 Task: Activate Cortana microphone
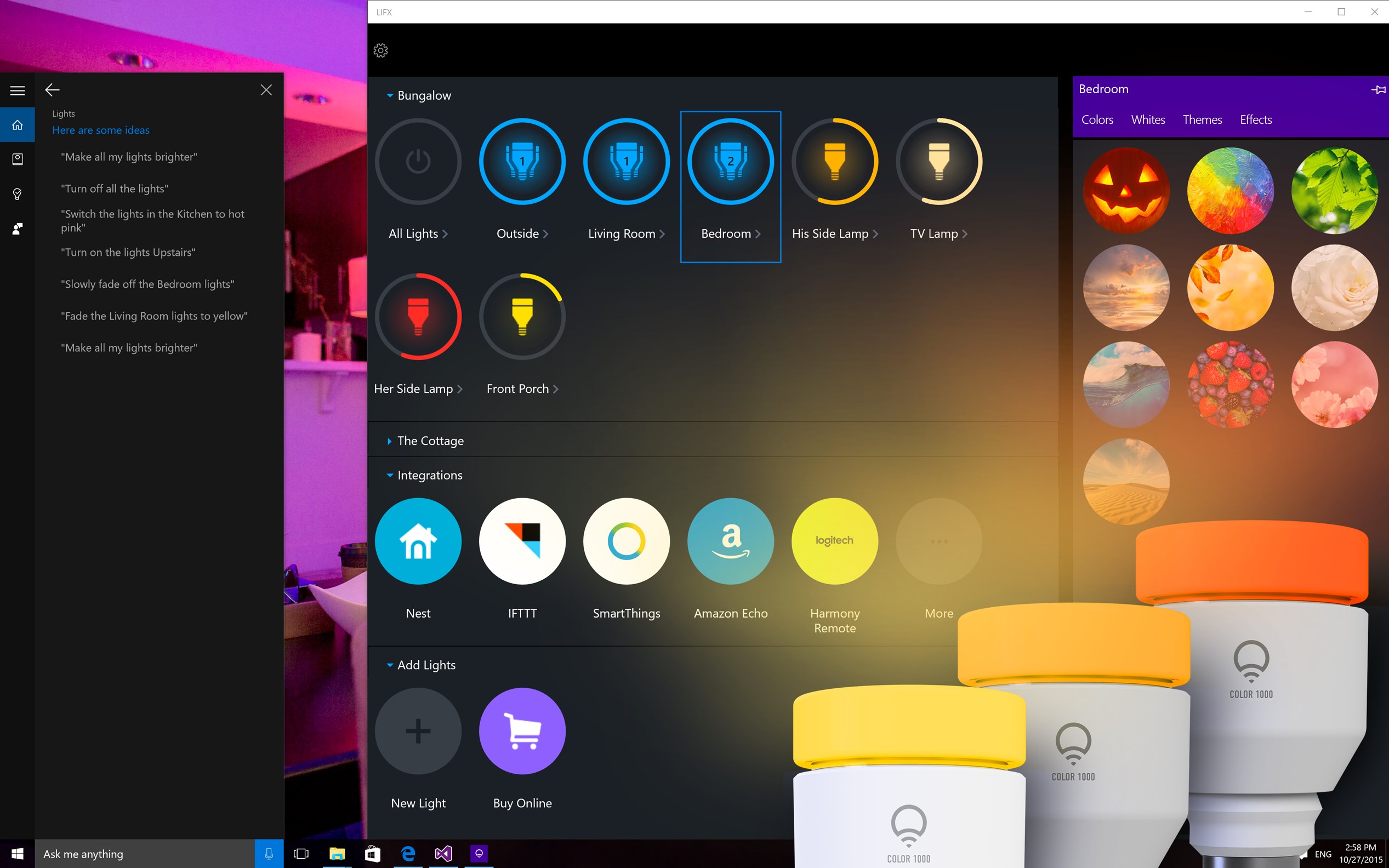click(269, 854)
